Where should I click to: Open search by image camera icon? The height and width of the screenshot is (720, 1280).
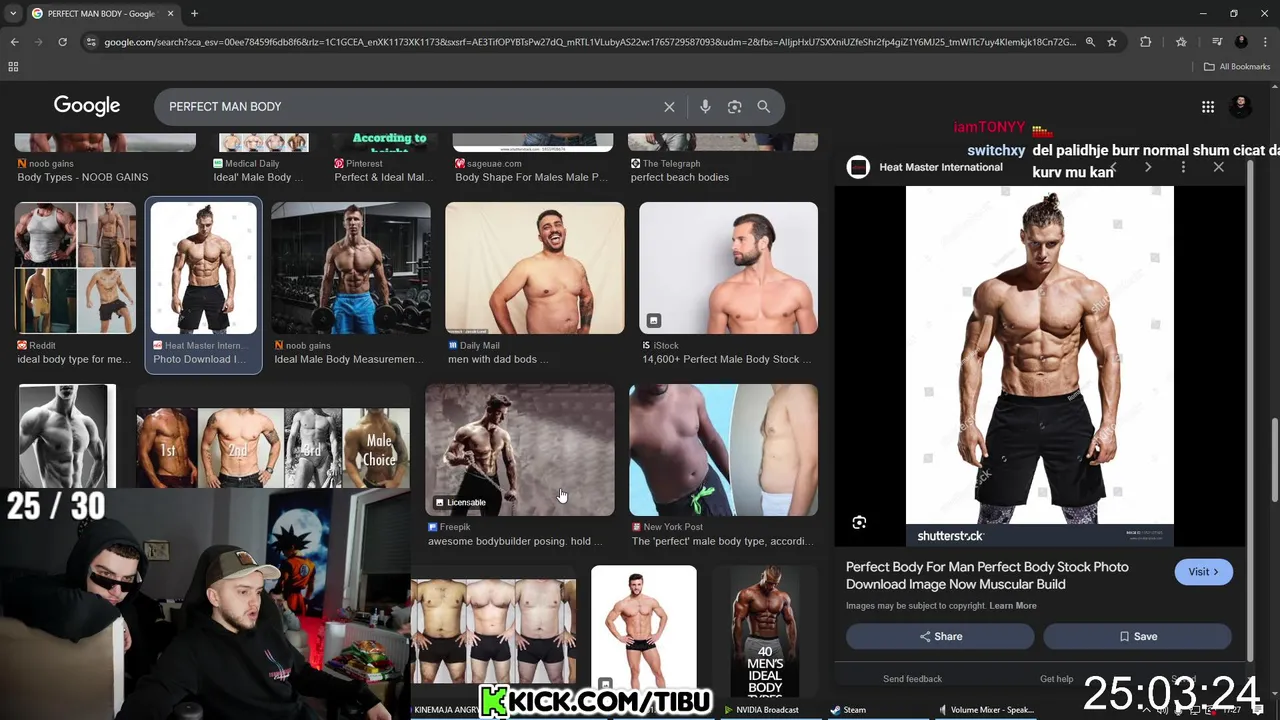pos(735,107)
